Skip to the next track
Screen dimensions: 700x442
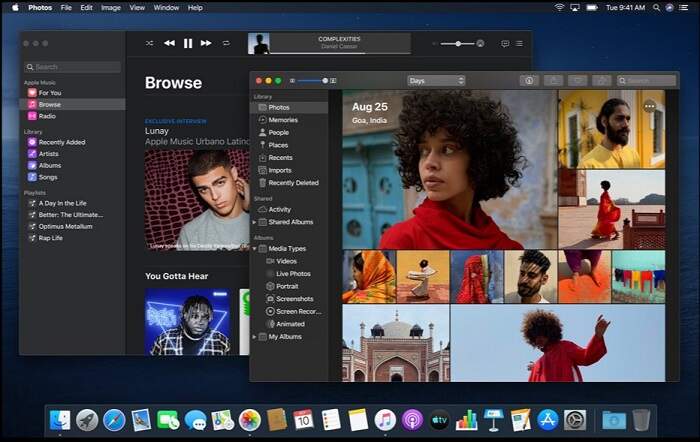coord(206,43)
